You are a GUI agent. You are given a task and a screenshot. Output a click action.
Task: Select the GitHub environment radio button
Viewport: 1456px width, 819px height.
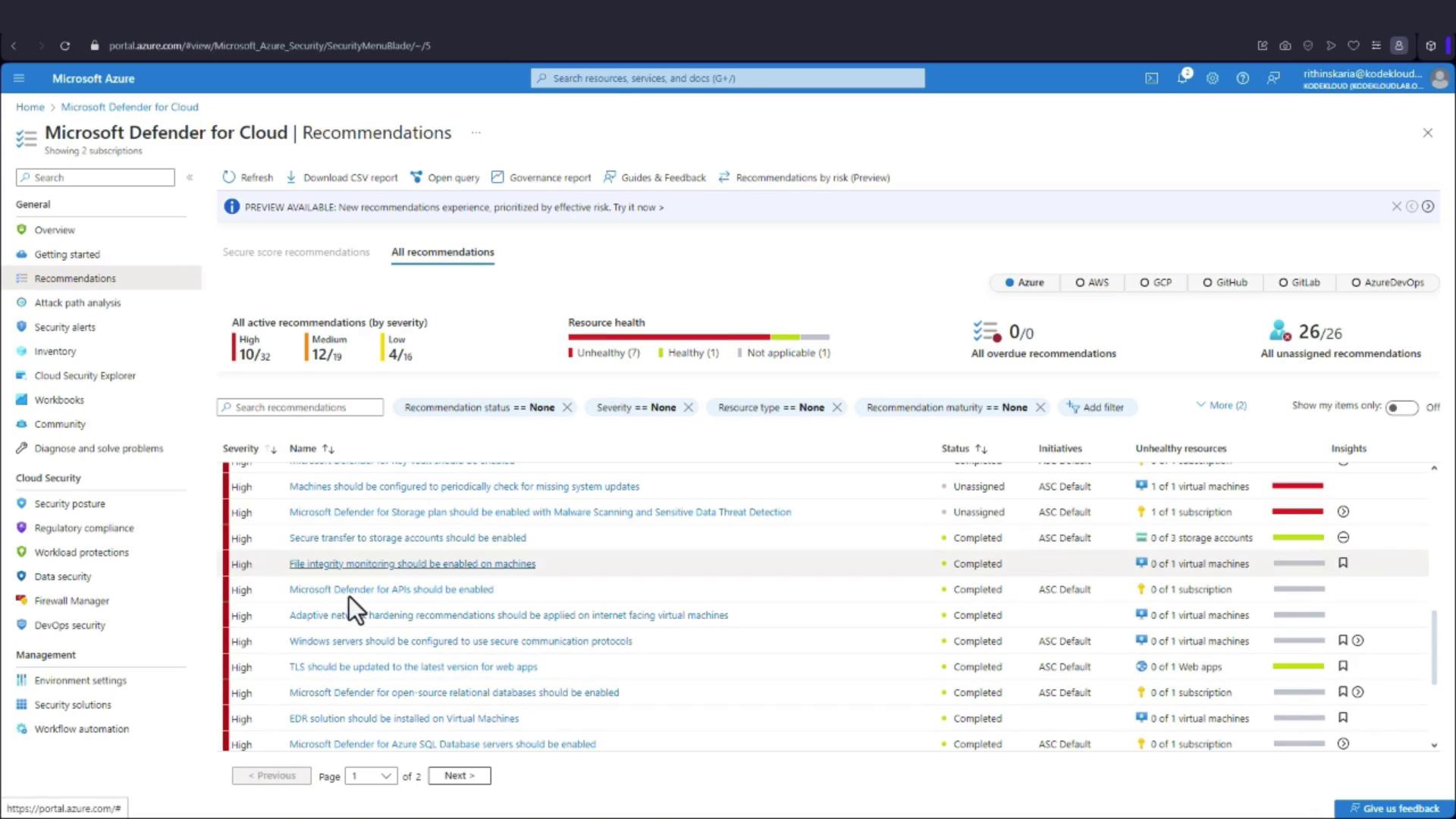(x=1207, y=283)
